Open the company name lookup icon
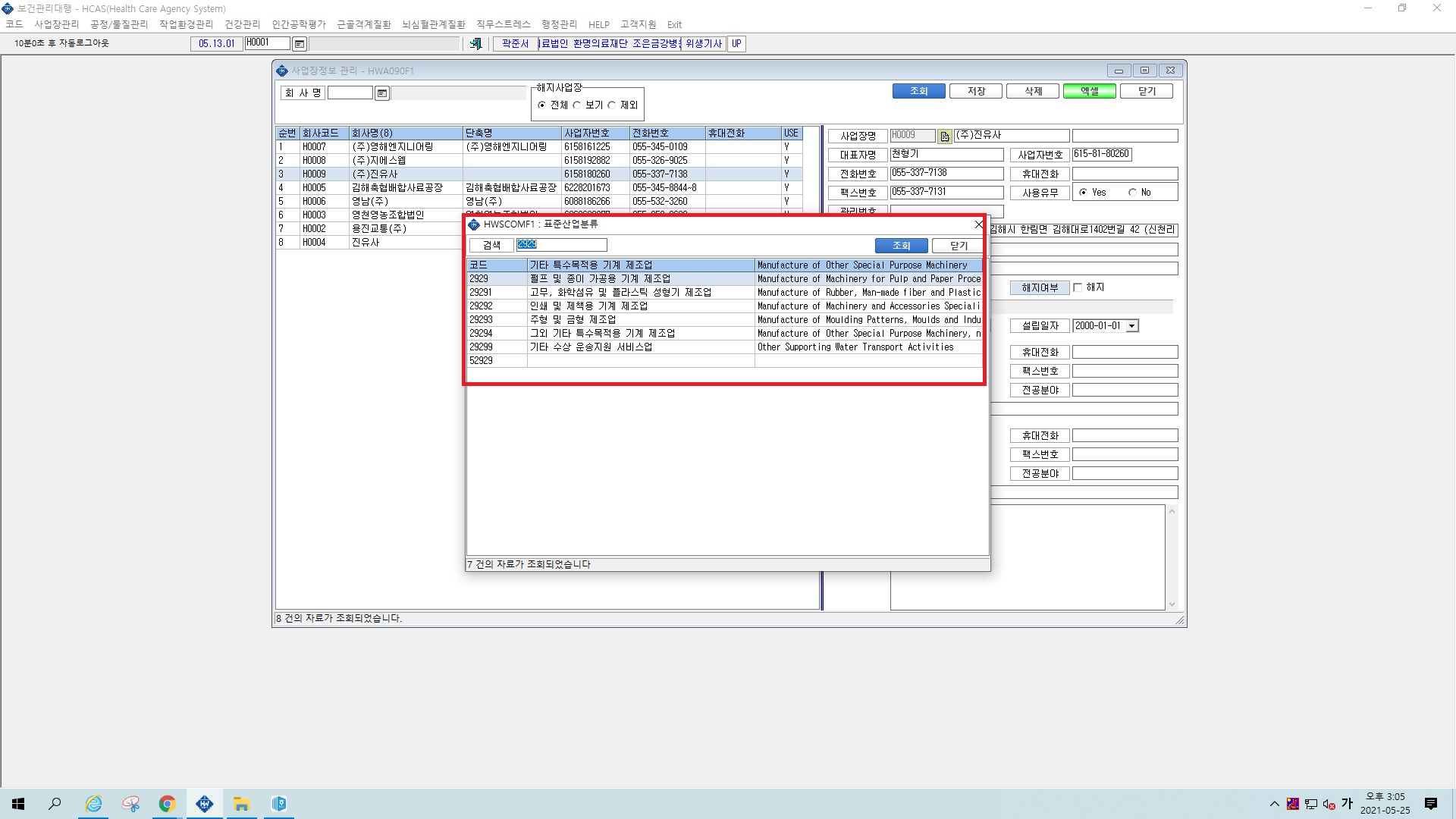 coord(382,93)
